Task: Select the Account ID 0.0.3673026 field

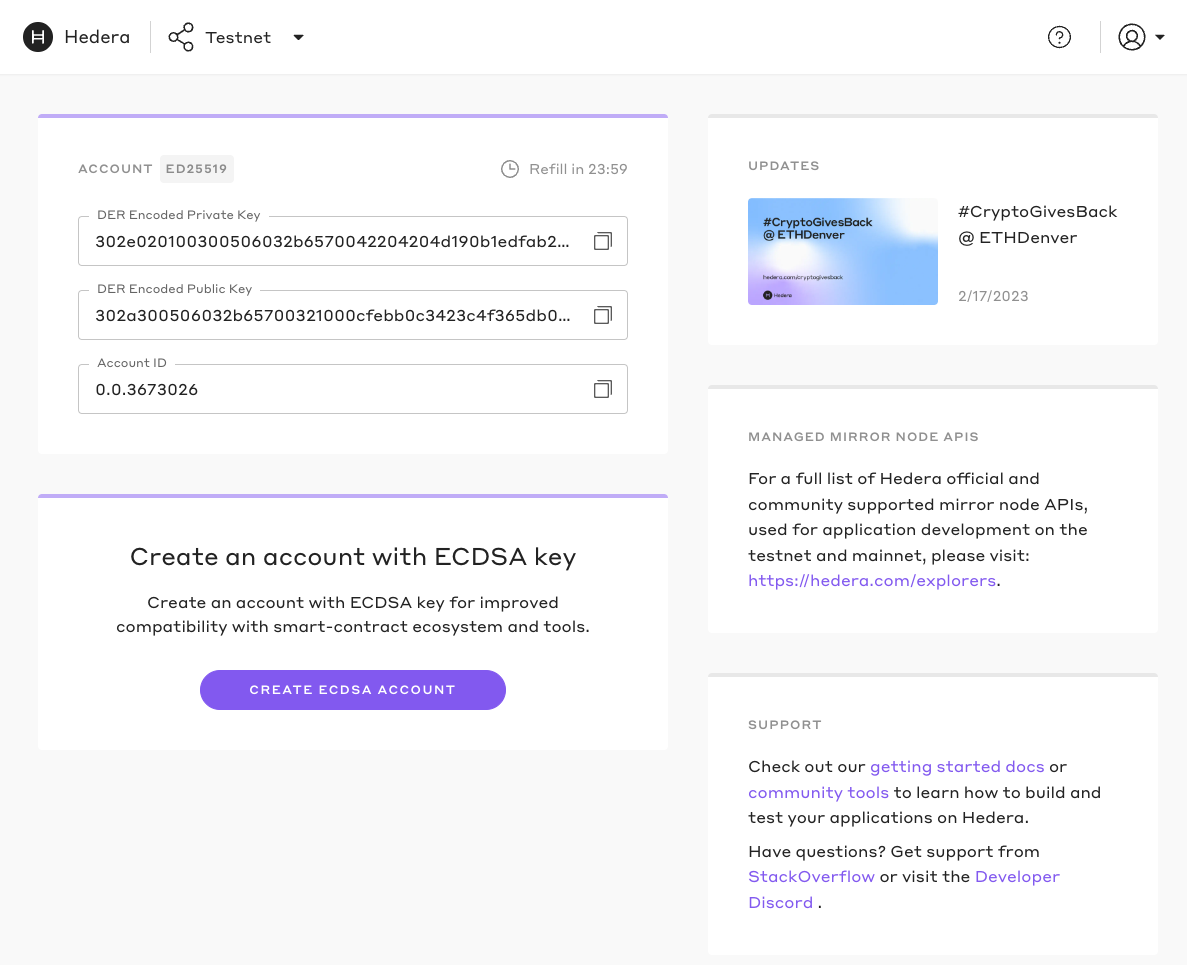Action: pyautogui.click(x=353, y=389)
